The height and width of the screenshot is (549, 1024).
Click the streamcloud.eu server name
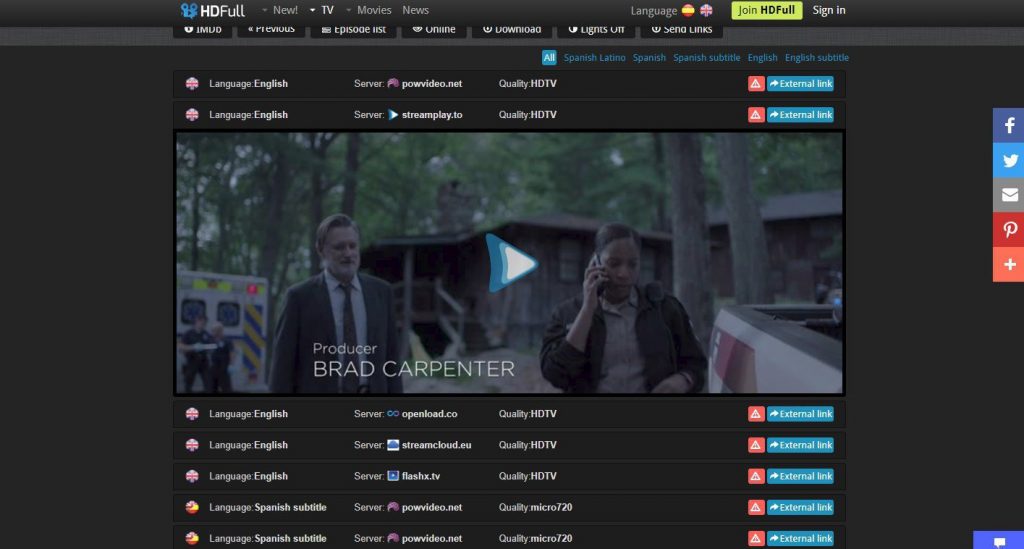click(436, 445)
